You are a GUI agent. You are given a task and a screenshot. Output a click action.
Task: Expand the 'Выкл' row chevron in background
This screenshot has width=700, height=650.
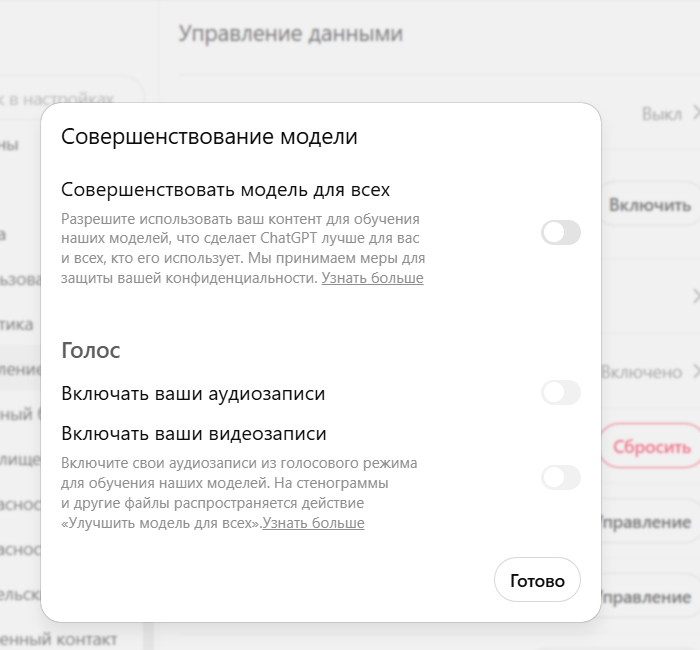coord(696,114)
